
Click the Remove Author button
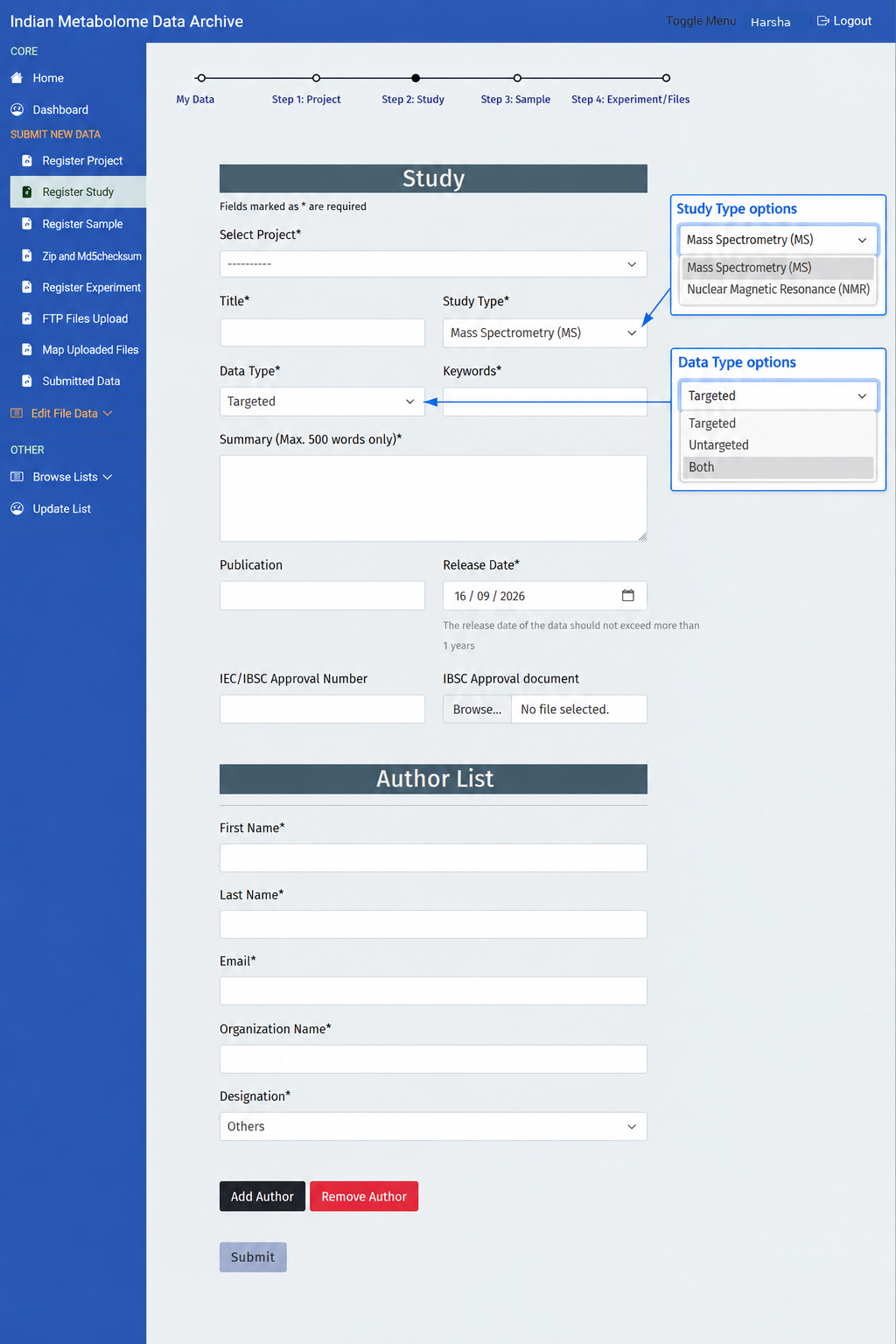[364, 1196]
